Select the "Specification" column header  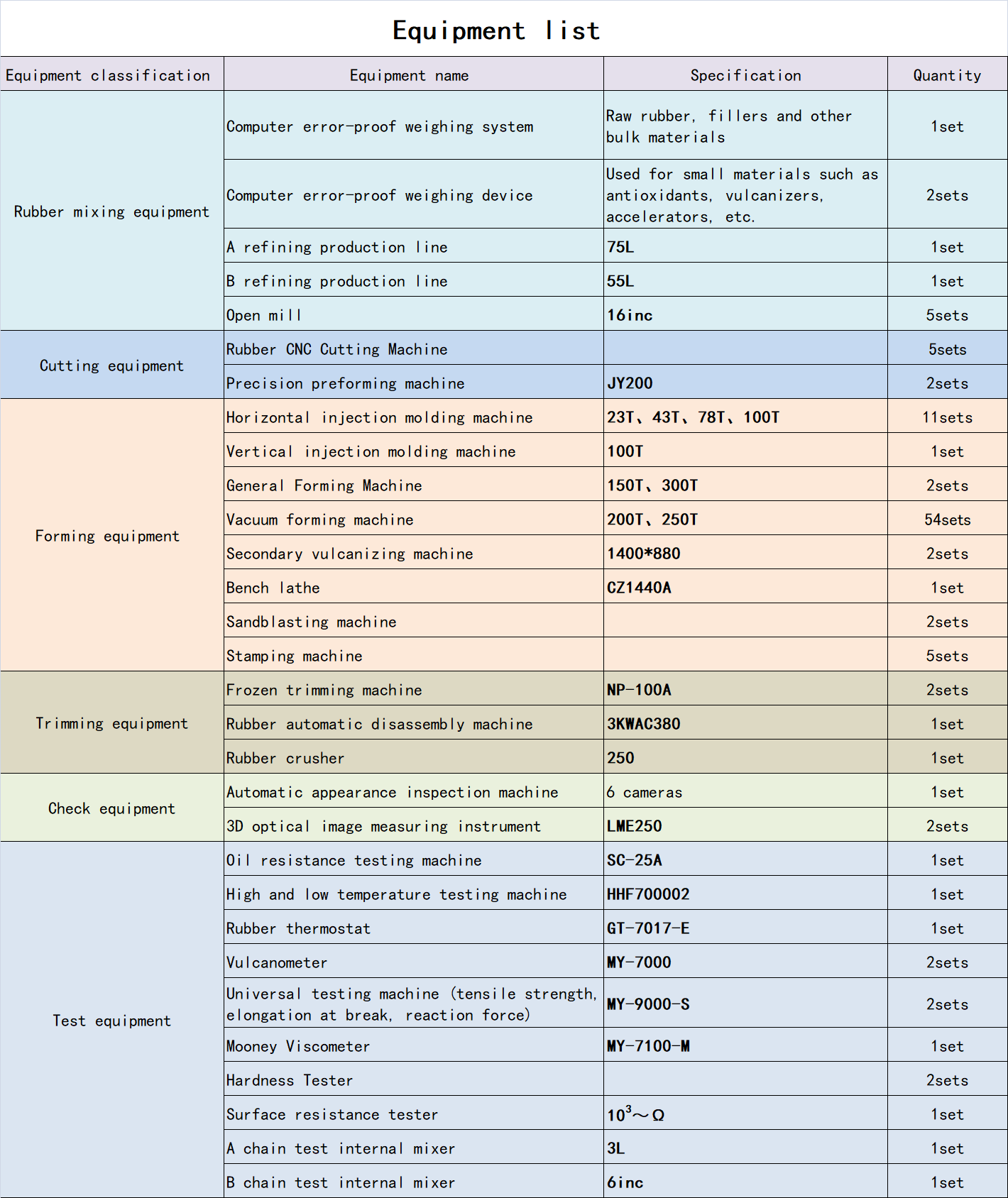point(745,75)
